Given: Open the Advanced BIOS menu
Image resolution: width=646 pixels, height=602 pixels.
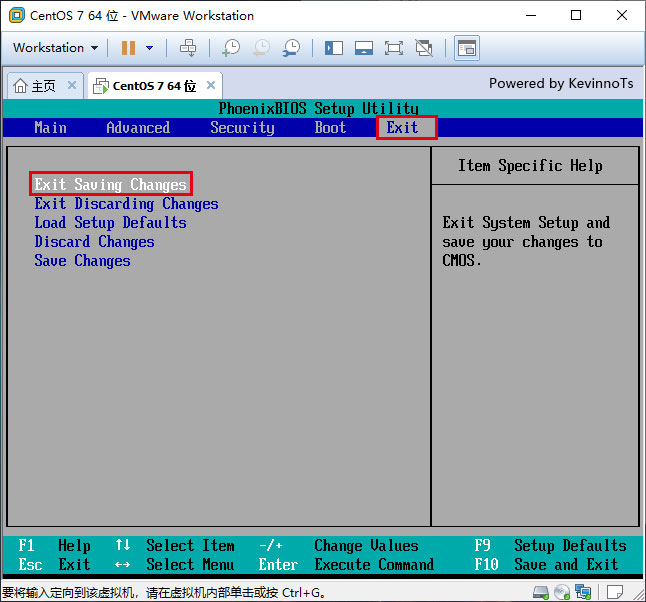Looking at the screenshot, I should click(x=138, y=128).
